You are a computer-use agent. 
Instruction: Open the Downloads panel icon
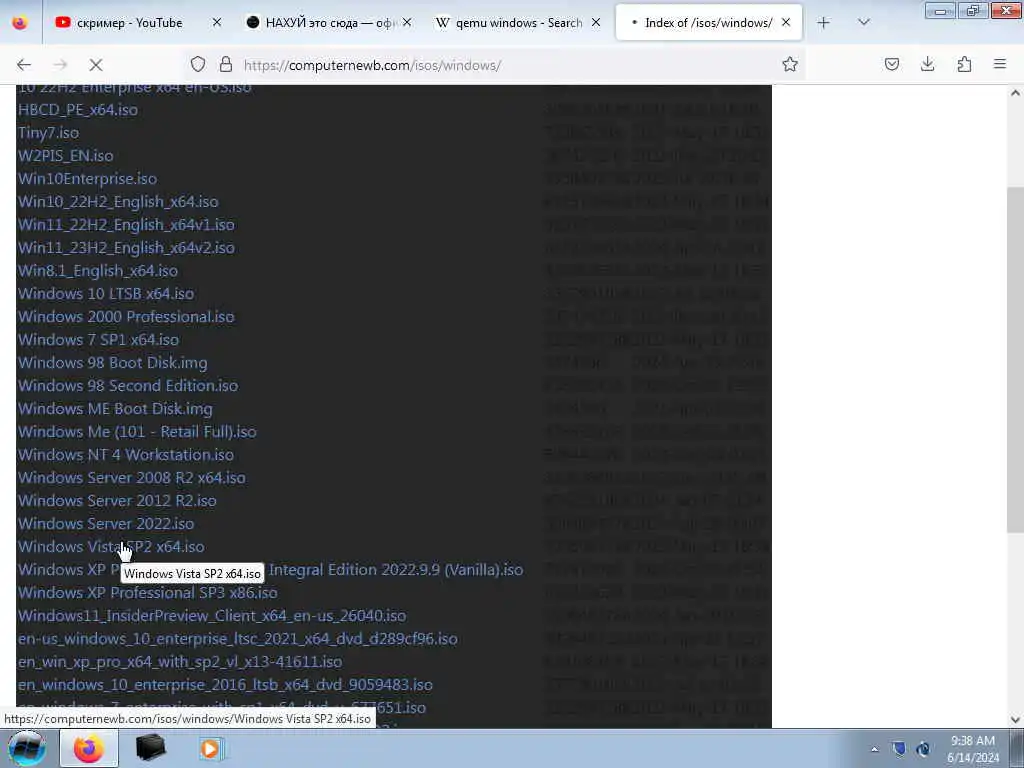tap(927, 64)
